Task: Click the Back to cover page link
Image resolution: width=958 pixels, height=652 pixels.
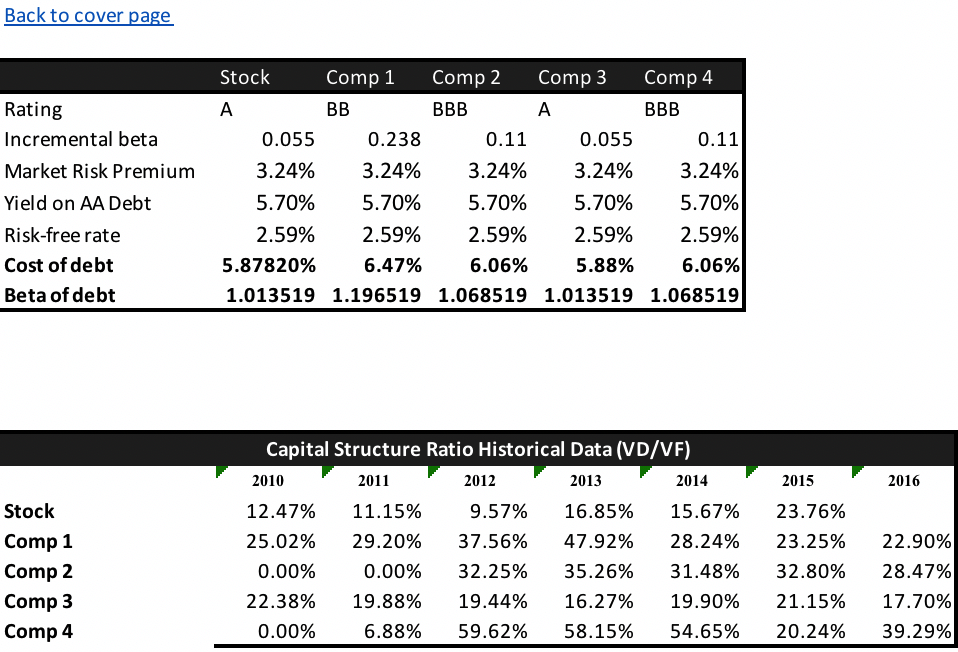Action: click(88, 16)
